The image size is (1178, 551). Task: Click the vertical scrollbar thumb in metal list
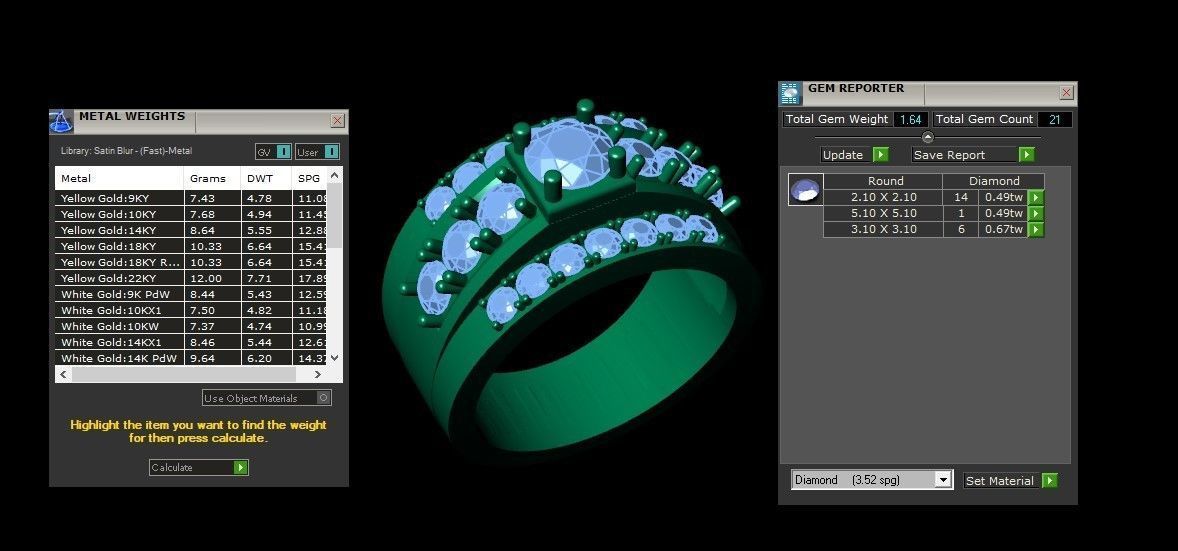click(335, 216)
